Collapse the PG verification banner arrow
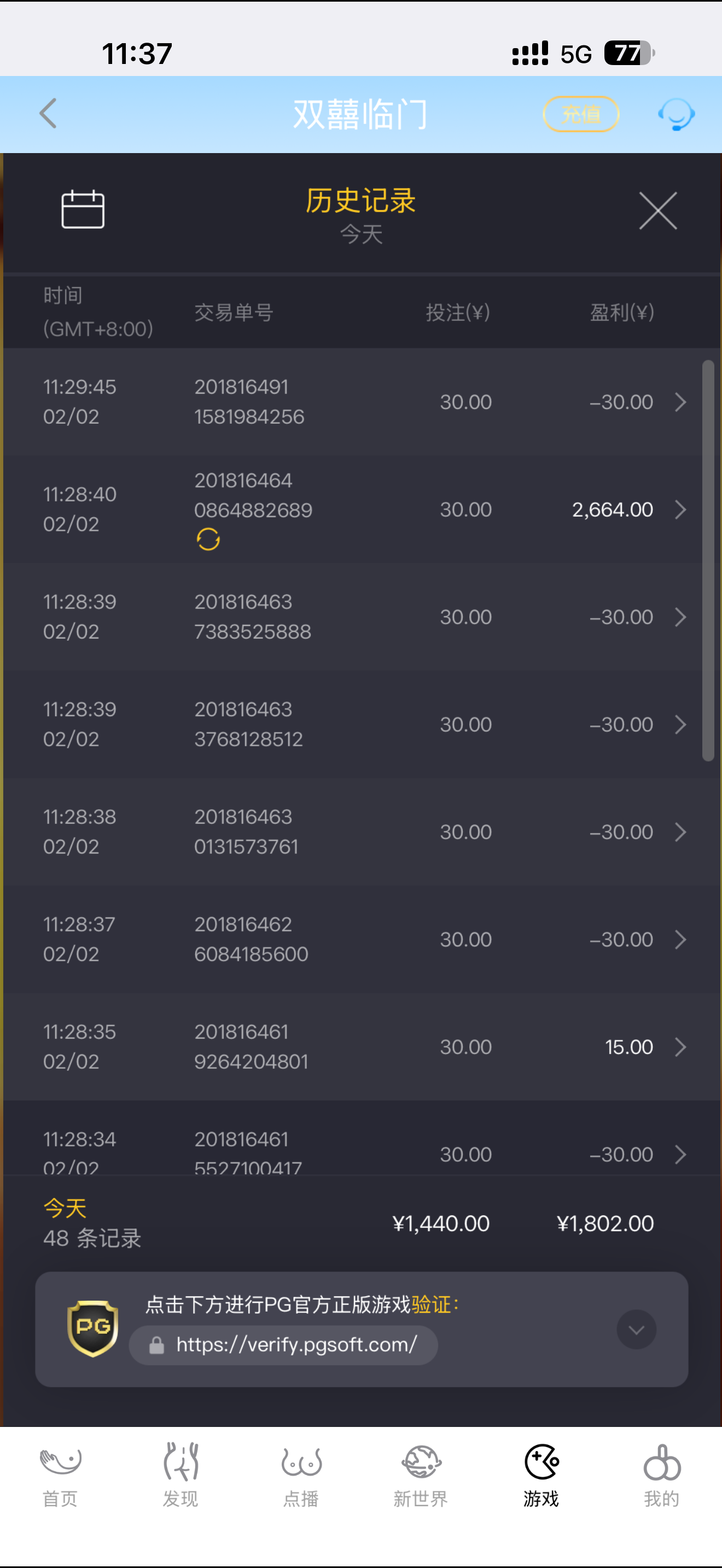The image size is (722, 1568). (x=636, y=1330)
